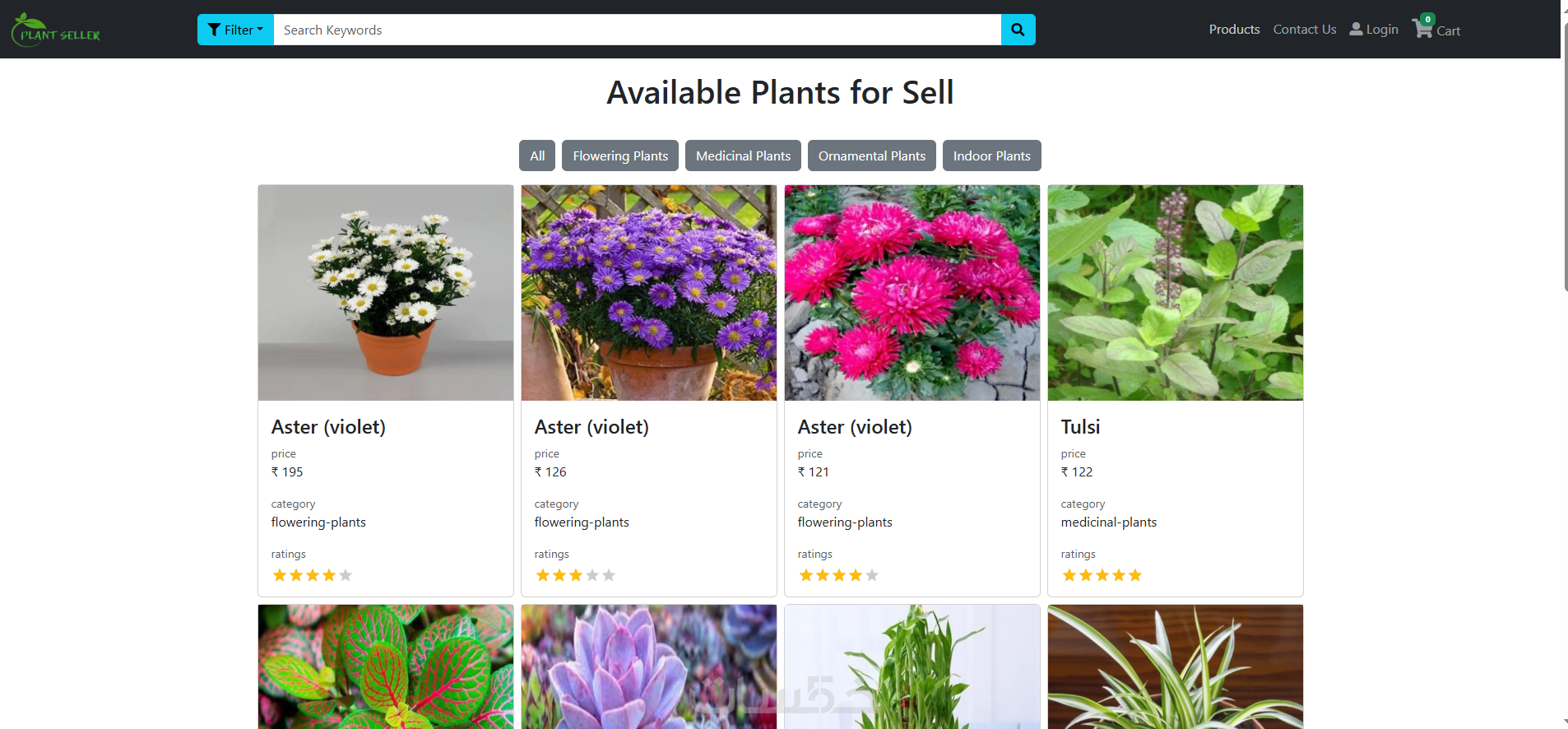Viewport: 1568px width, 729px height.
Task: Open the spider plant image
Action: (1176, 666)
